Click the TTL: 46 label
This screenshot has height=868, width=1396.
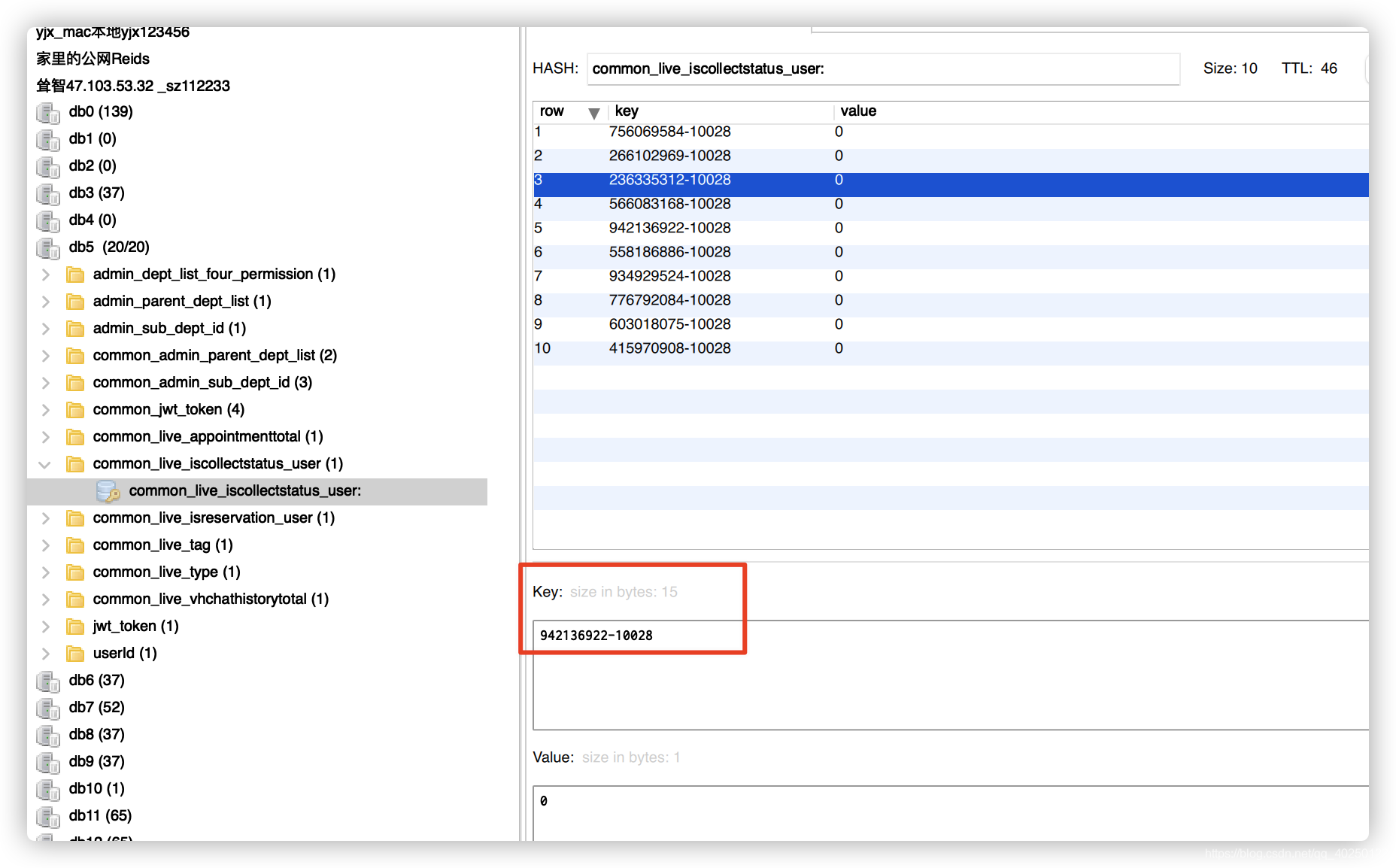[x=1310, y=68]
